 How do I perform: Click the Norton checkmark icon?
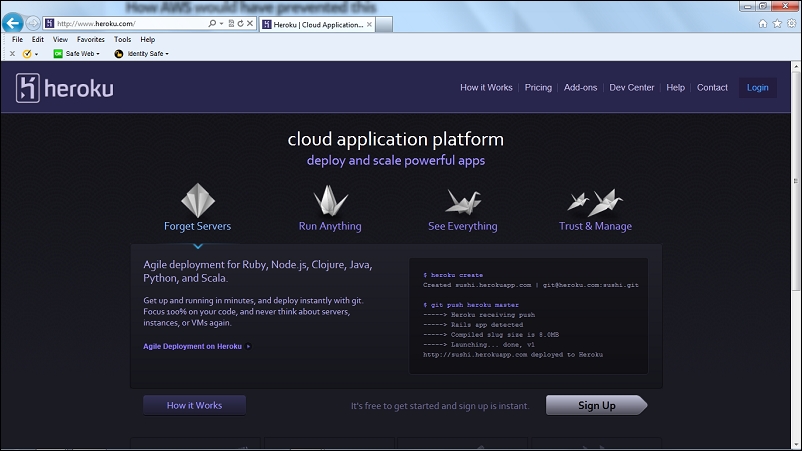pos(27,54)
